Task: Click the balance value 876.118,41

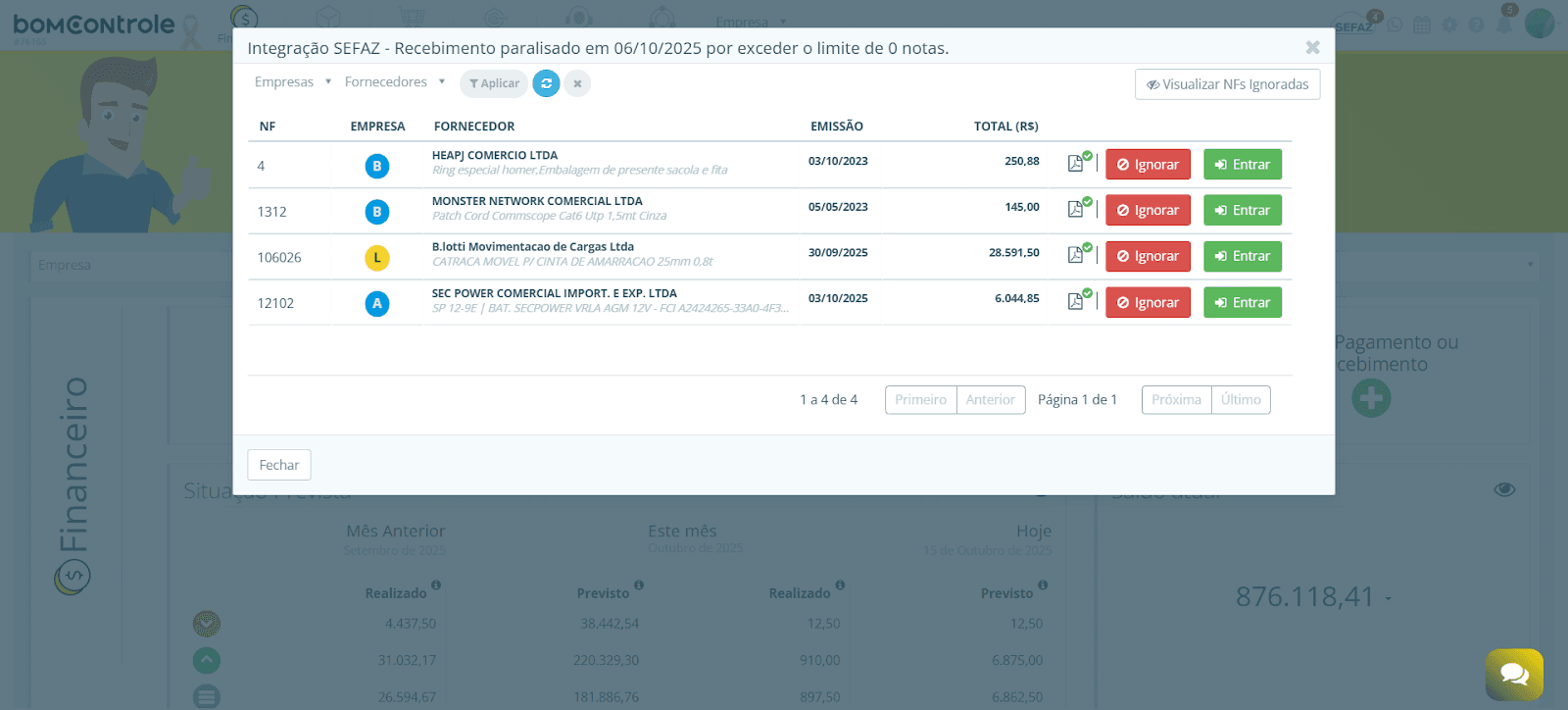Action: (x=1305, y=596)
